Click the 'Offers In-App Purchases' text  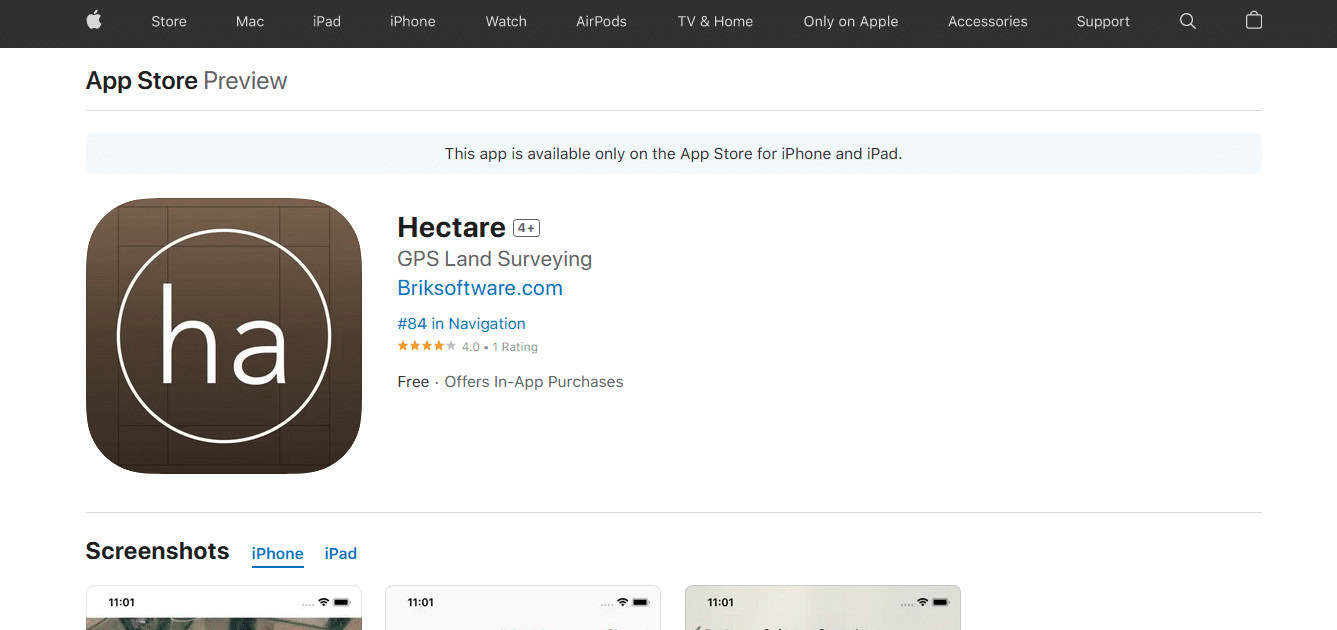click(x=534, y=382)
